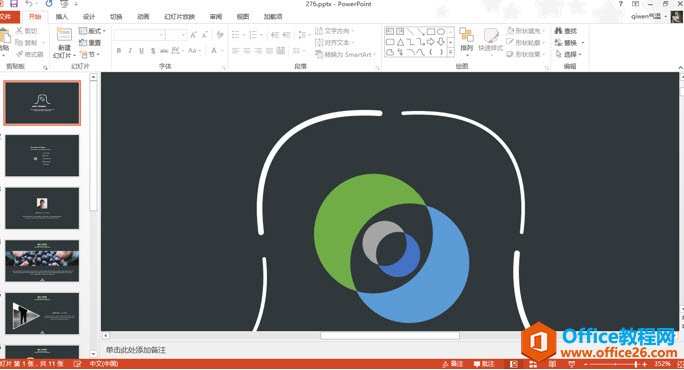Select the fourth slide thumbnail with blueberries
684x370 pixels.
click(42, 260)
